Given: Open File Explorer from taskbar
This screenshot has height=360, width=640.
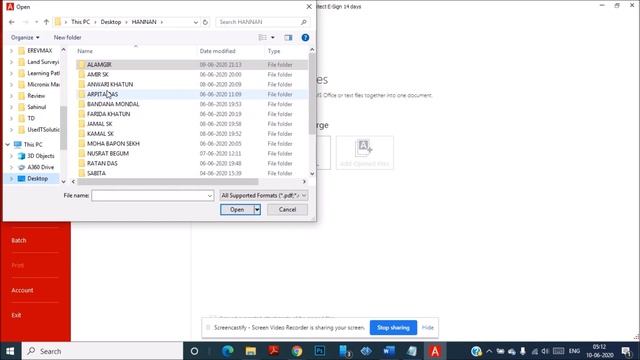Looking at the screenshot, I should pos(251,351).
